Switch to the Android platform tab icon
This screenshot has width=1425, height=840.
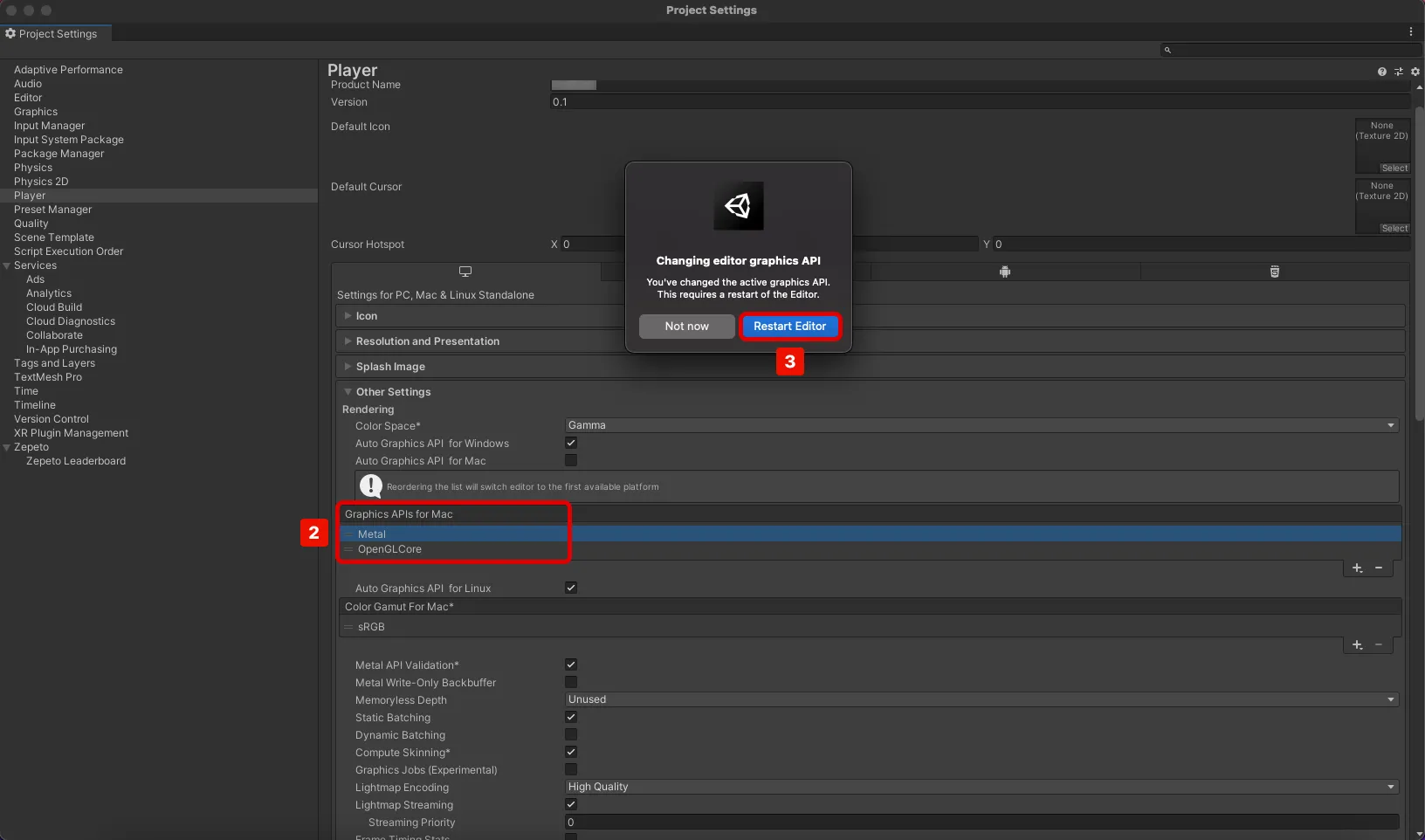tap(1005, 272)
